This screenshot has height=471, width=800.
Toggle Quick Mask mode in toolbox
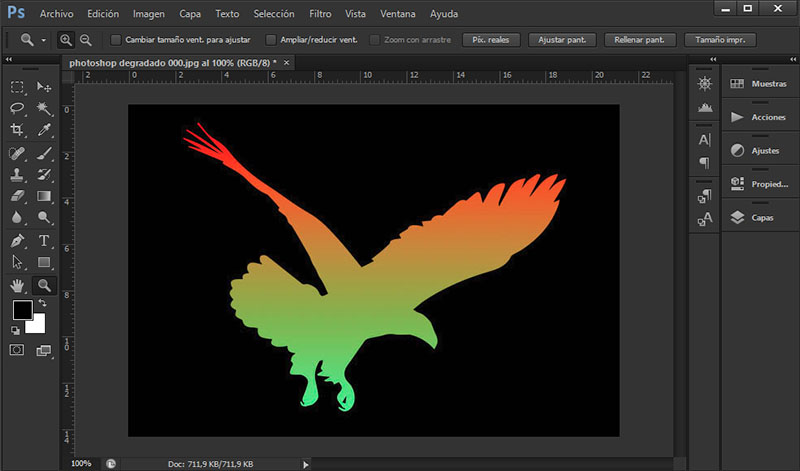pos(18,350)
